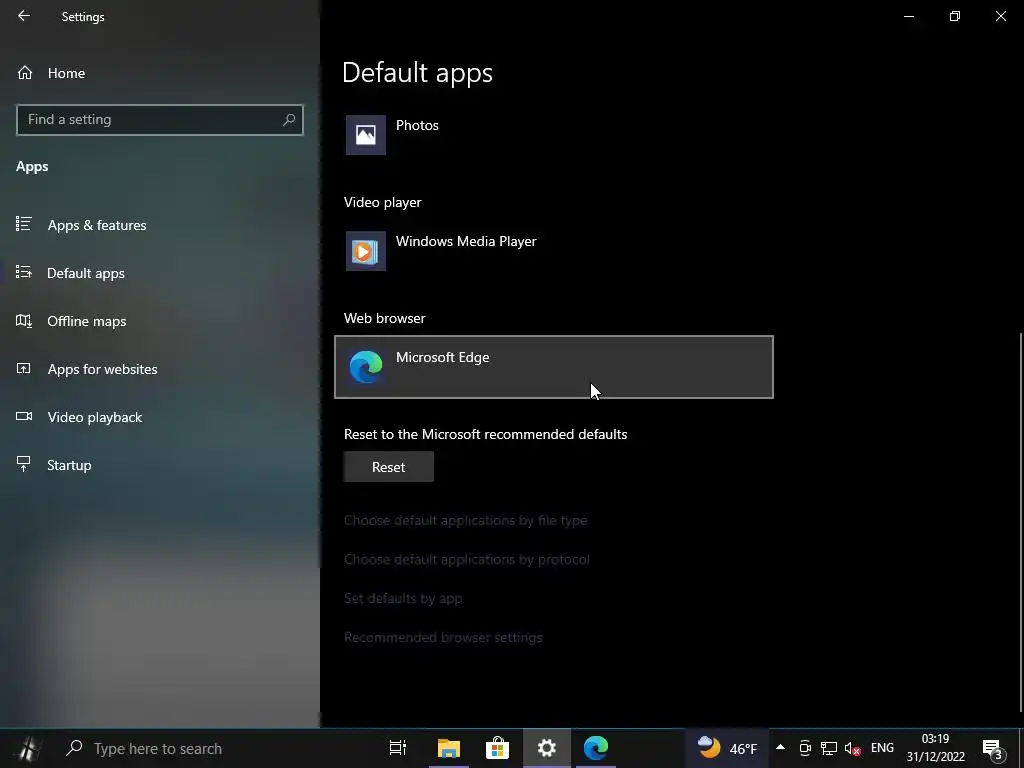The width and height of the screenshot is (1024, 768).
Task: Click the muted volume tray icon
Action: coord(852,748)
